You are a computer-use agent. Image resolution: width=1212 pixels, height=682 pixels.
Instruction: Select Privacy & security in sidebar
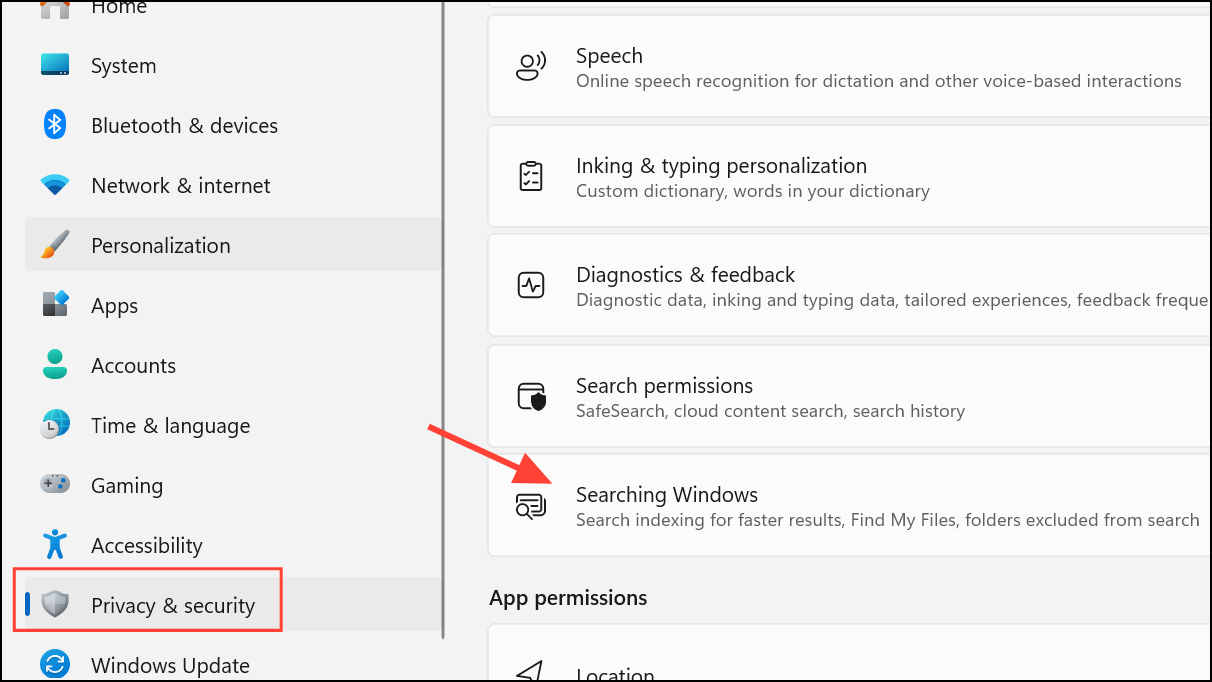[172, 605]
